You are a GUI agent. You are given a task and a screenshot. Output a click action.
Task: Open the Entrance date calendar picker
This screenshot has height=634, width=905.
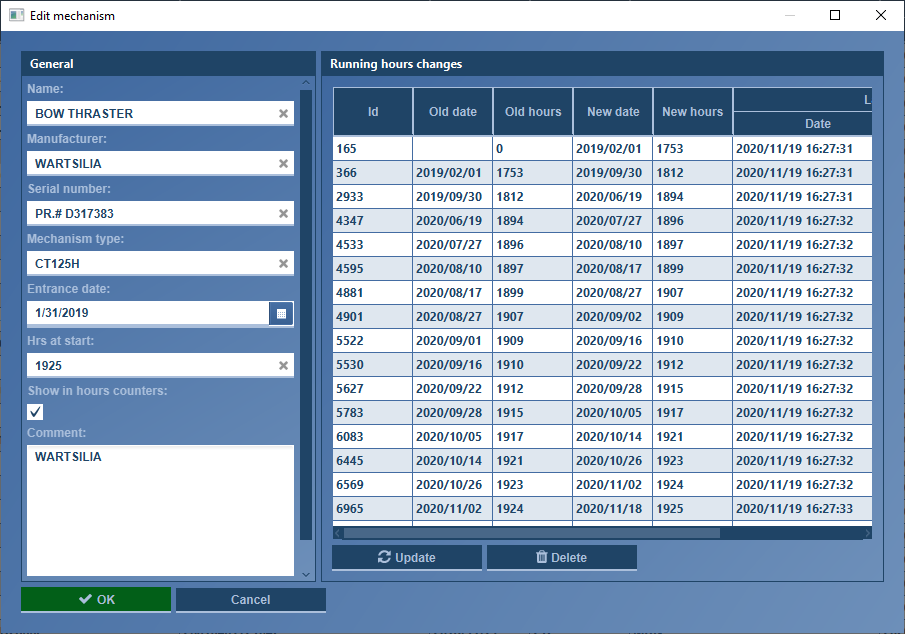click(281, 314)
